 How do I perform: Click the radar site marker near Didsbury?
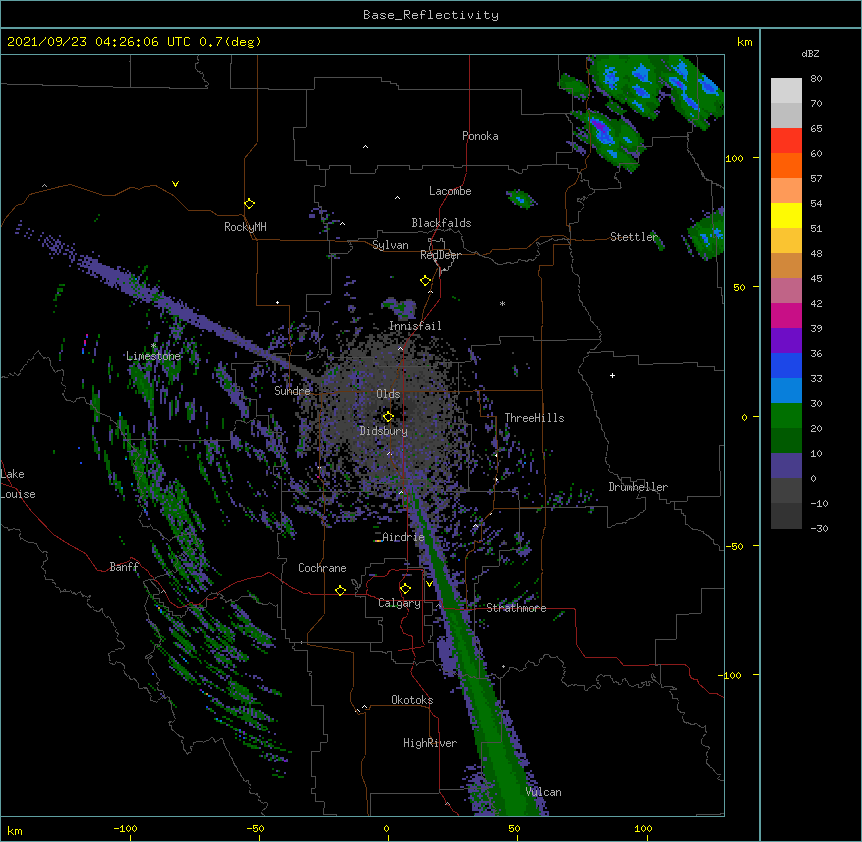[388, 416]
